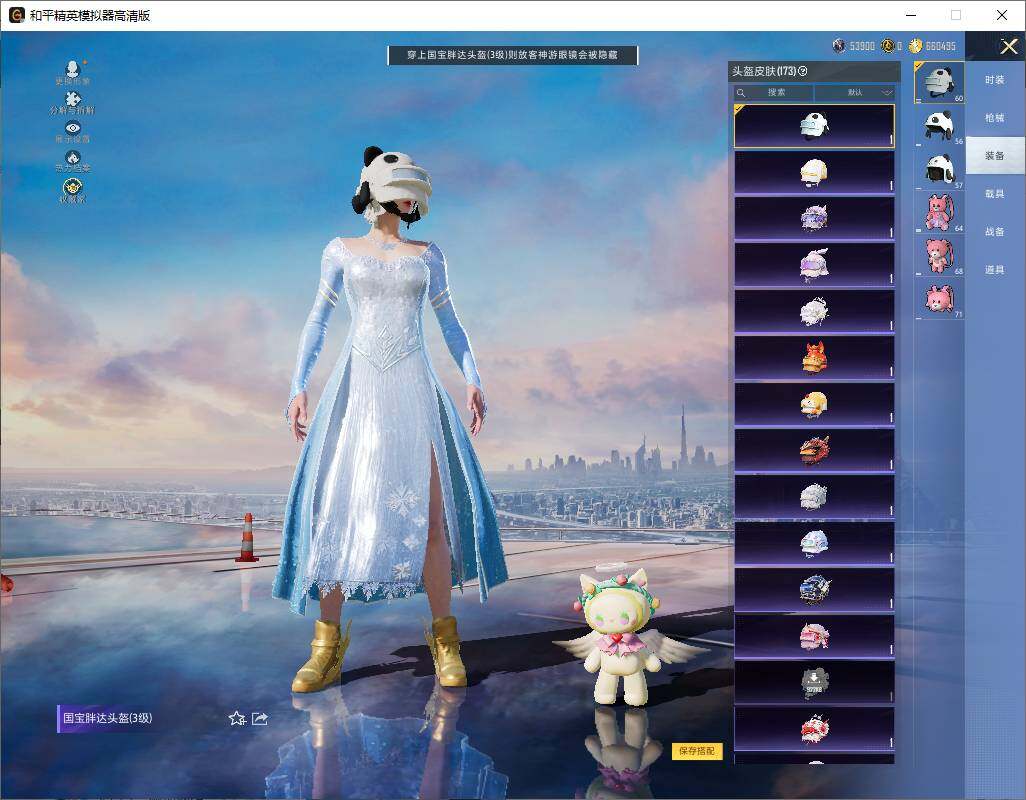This screenshot has width=1026, height=800.
Task: Select the panda helmet thumbnail numbered 56
Action: point(940,126)
